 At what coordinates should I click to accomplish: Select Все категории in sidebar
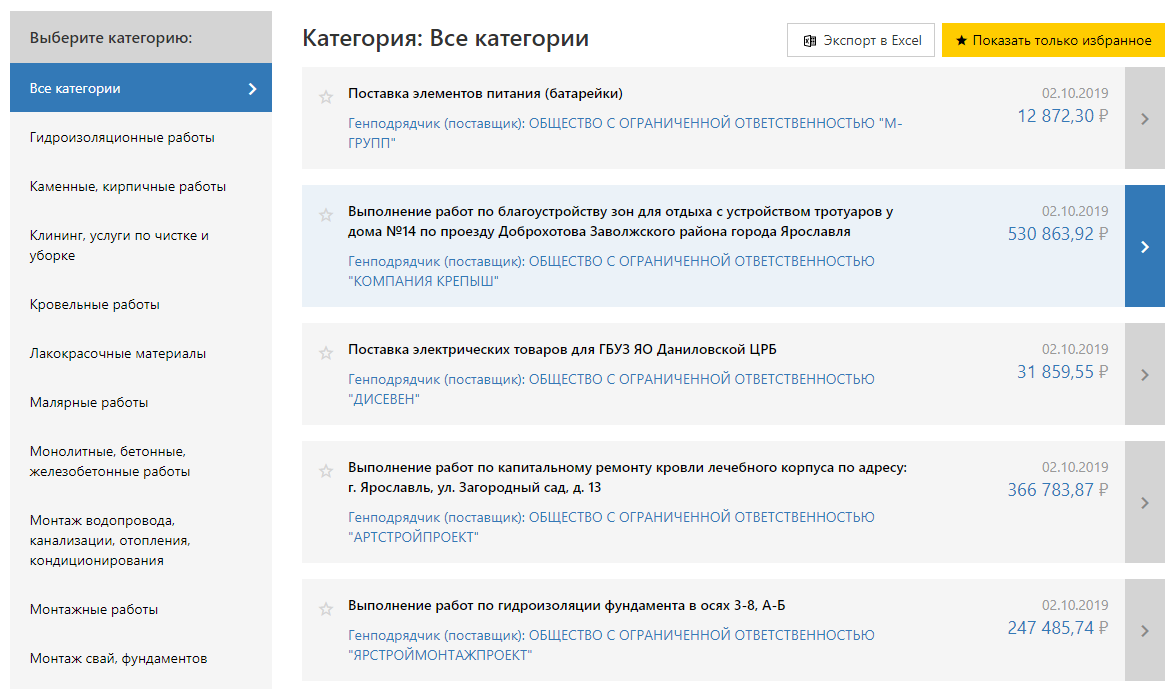(x=141, y=88)
